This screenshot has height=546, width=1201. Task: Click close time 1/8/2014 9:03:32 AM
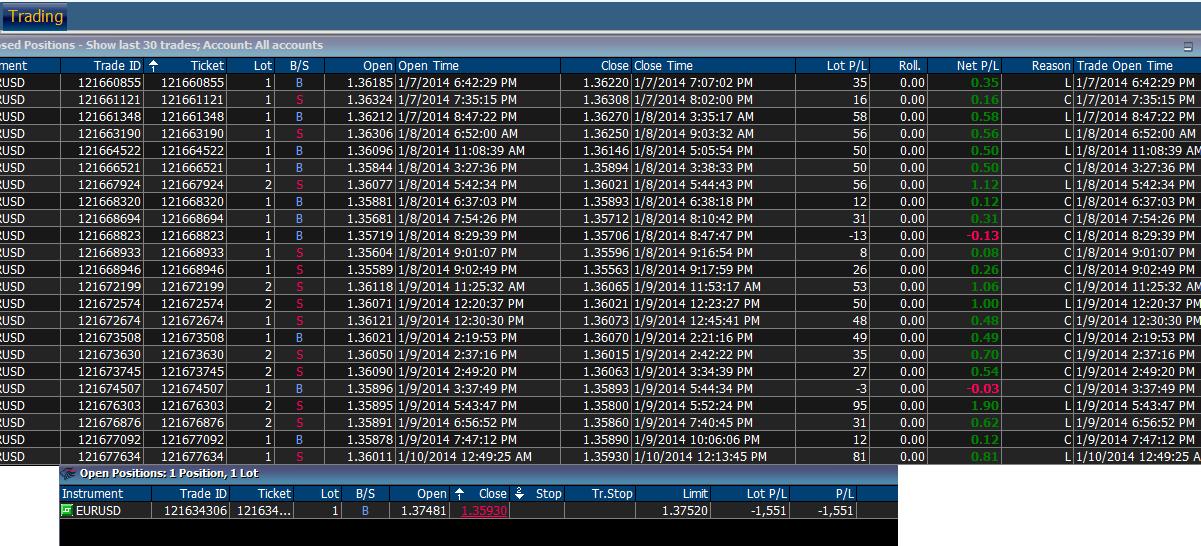pyautogui.click(x=693, y=133)
